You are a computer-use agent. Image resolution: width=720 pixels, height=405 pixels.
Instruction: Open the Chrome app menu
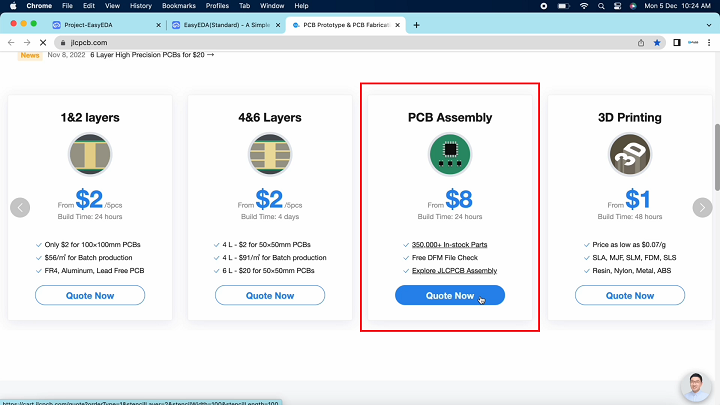point(39,6)
